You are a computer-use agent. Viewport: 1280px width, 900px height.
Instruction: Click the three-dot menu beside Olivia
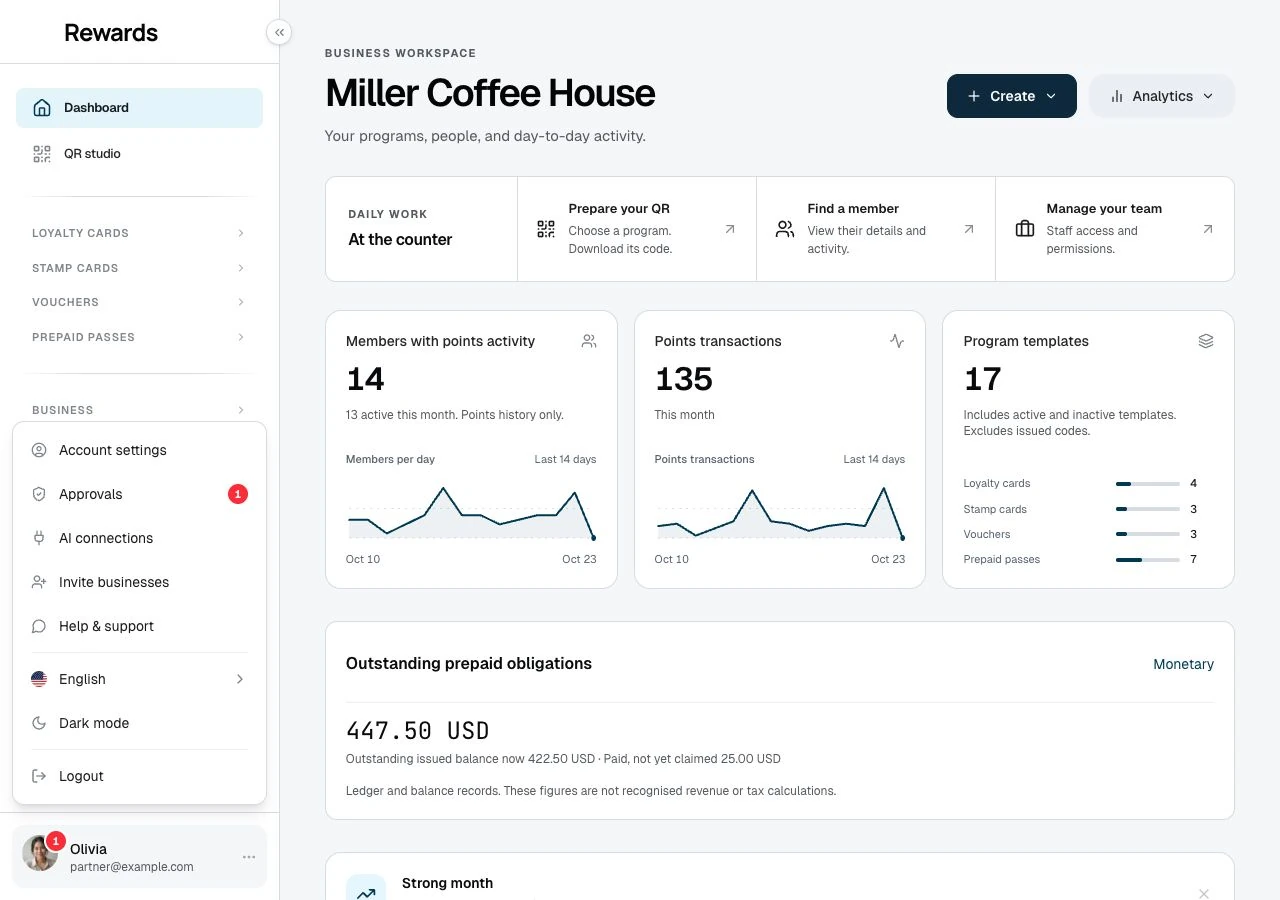coord(249,857)
